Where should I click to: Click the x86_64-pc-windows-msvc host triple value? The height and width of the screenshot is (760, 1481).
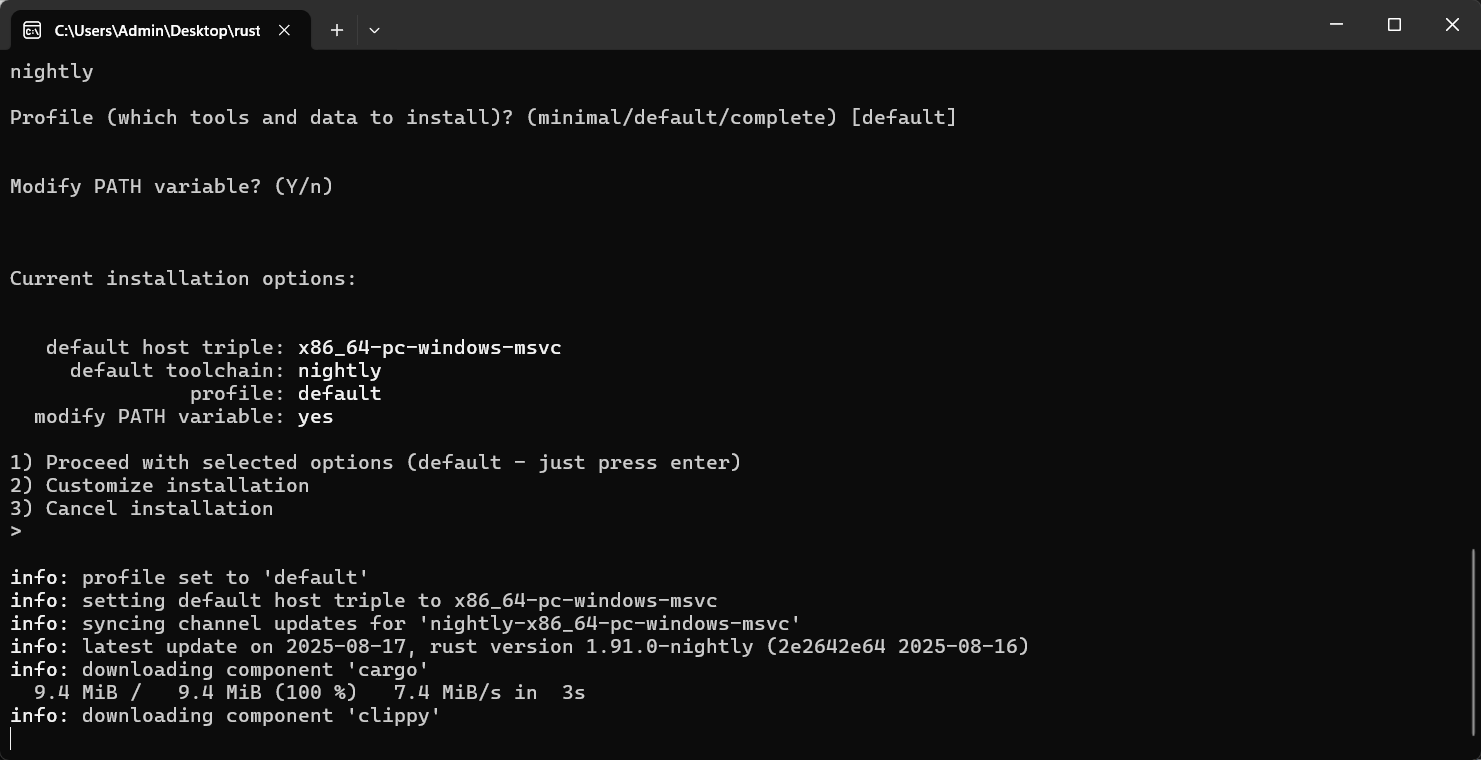(x=429, y=347)
